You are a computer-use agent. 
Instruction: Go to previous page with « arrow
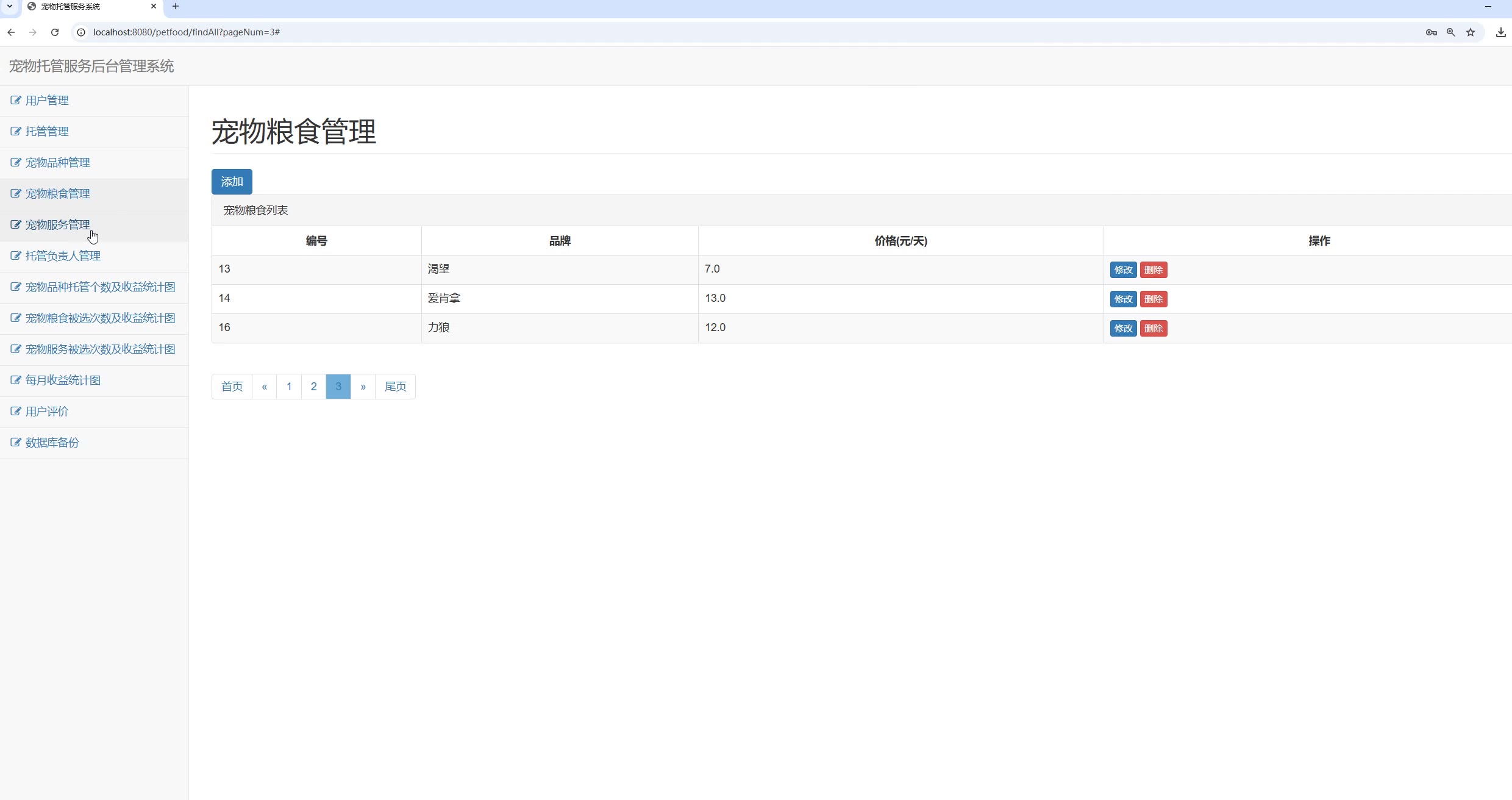pos(264,387)
